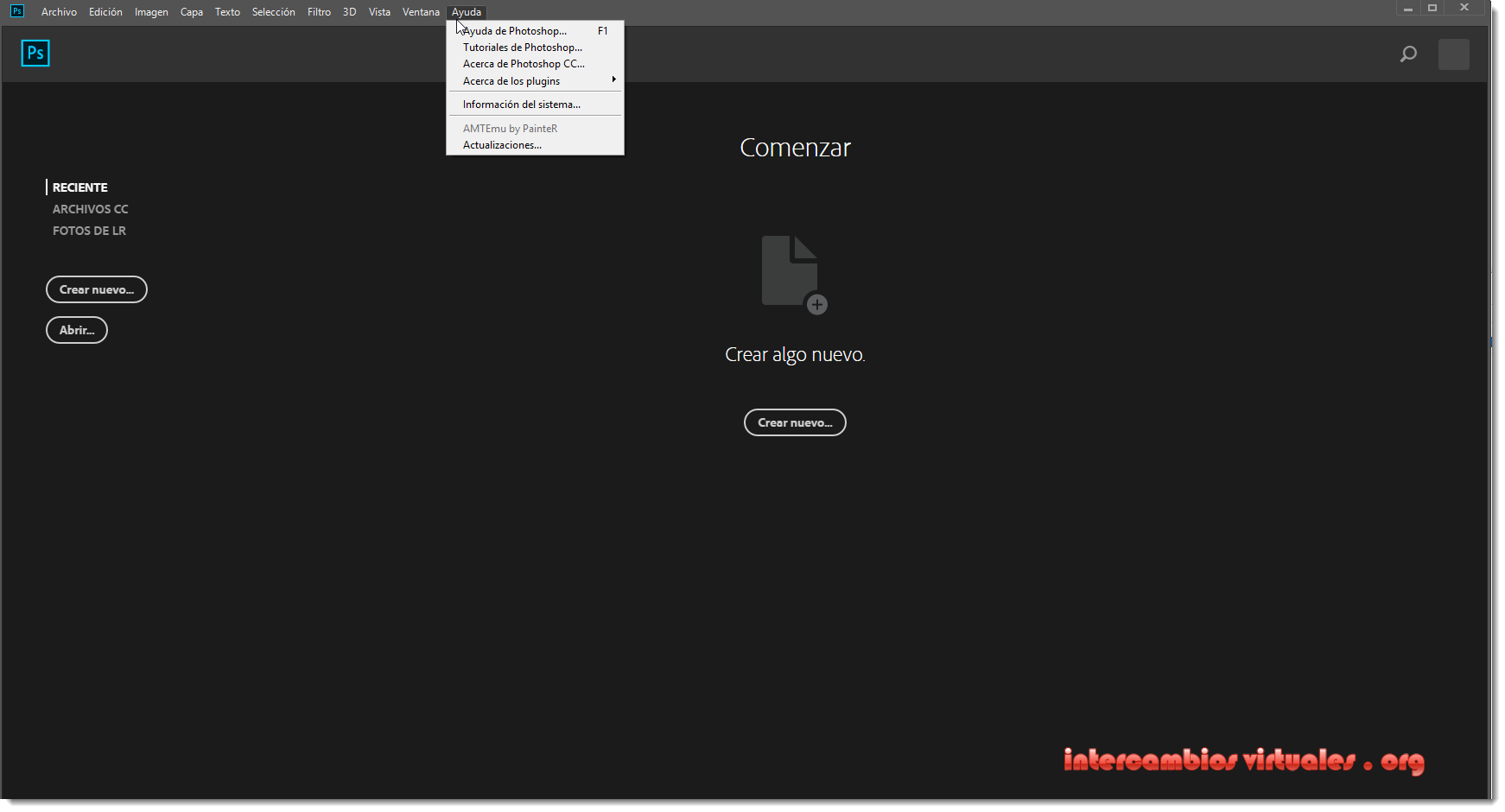Screen dimensions: 1505x812
Task: Click the center Crear nuevo... button
Action: click(795, 422)
